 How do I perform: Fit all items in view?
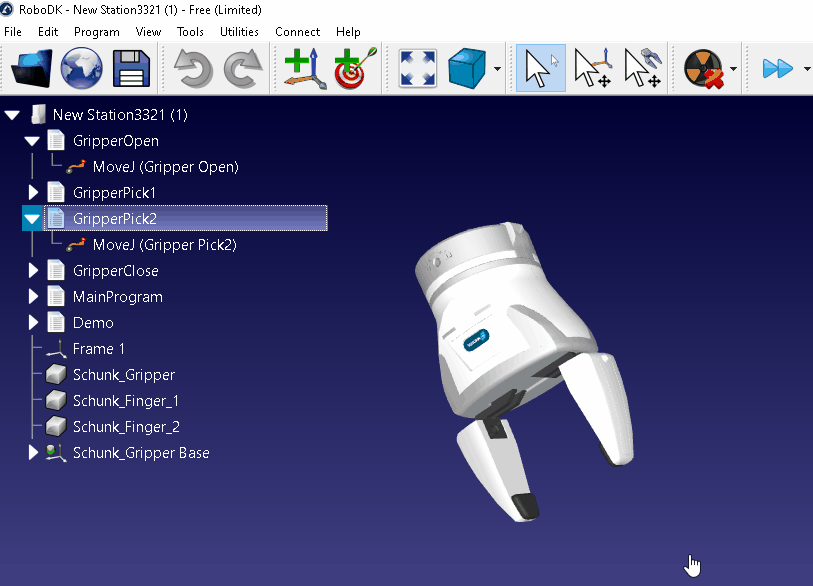click(x=417, y=68)
